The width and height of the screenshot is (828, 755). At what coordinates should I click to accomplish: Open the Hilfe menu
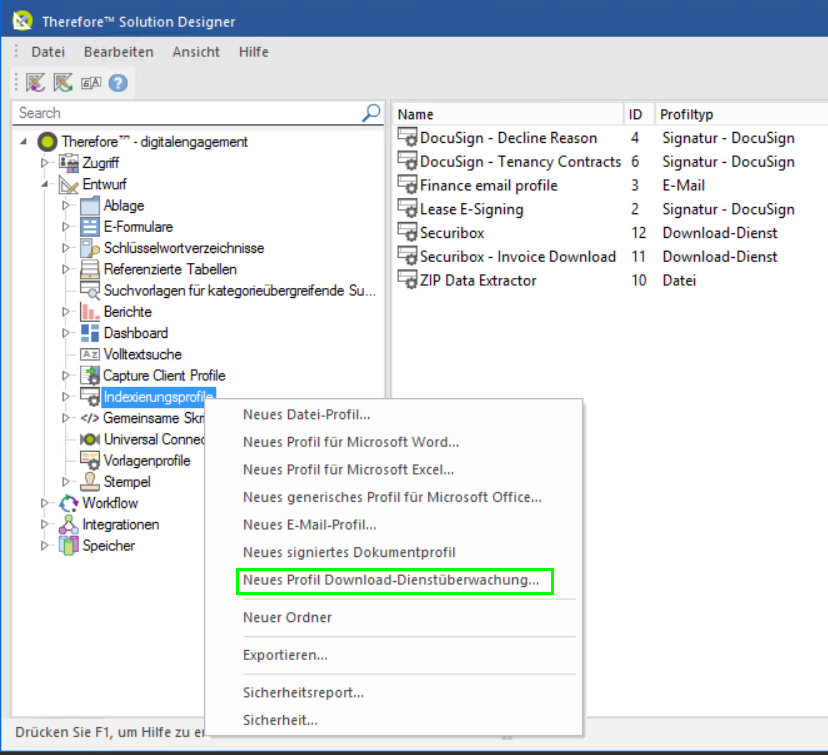[x=253, y=52]
